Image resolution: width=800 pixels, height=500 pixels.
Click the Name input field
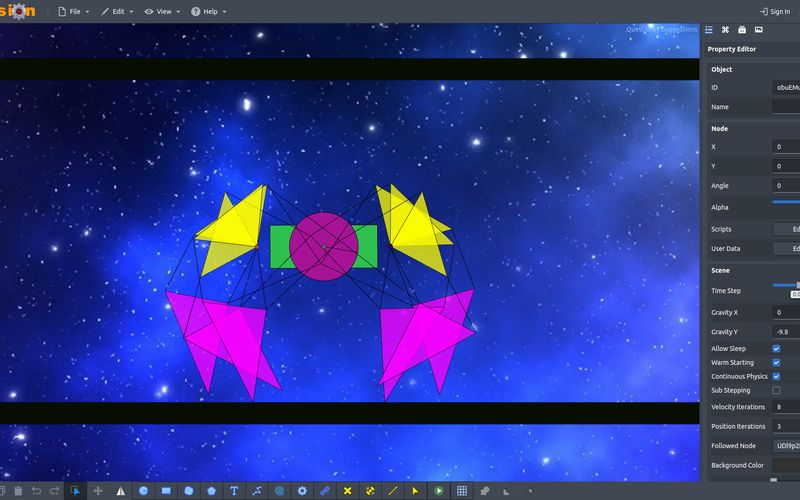coord(786,107)
